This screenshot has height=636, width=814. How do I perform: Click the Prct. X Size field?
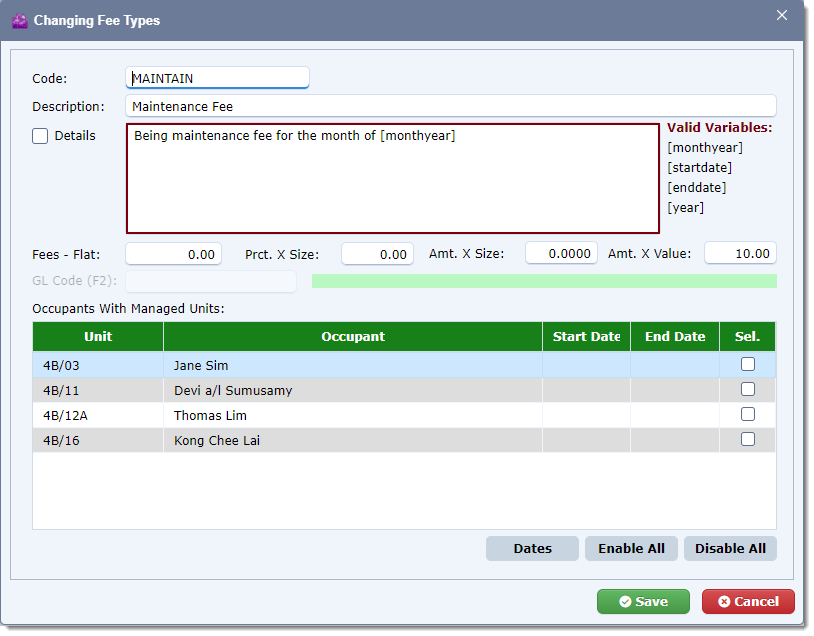pyautogui.click(x=377, y=254)
